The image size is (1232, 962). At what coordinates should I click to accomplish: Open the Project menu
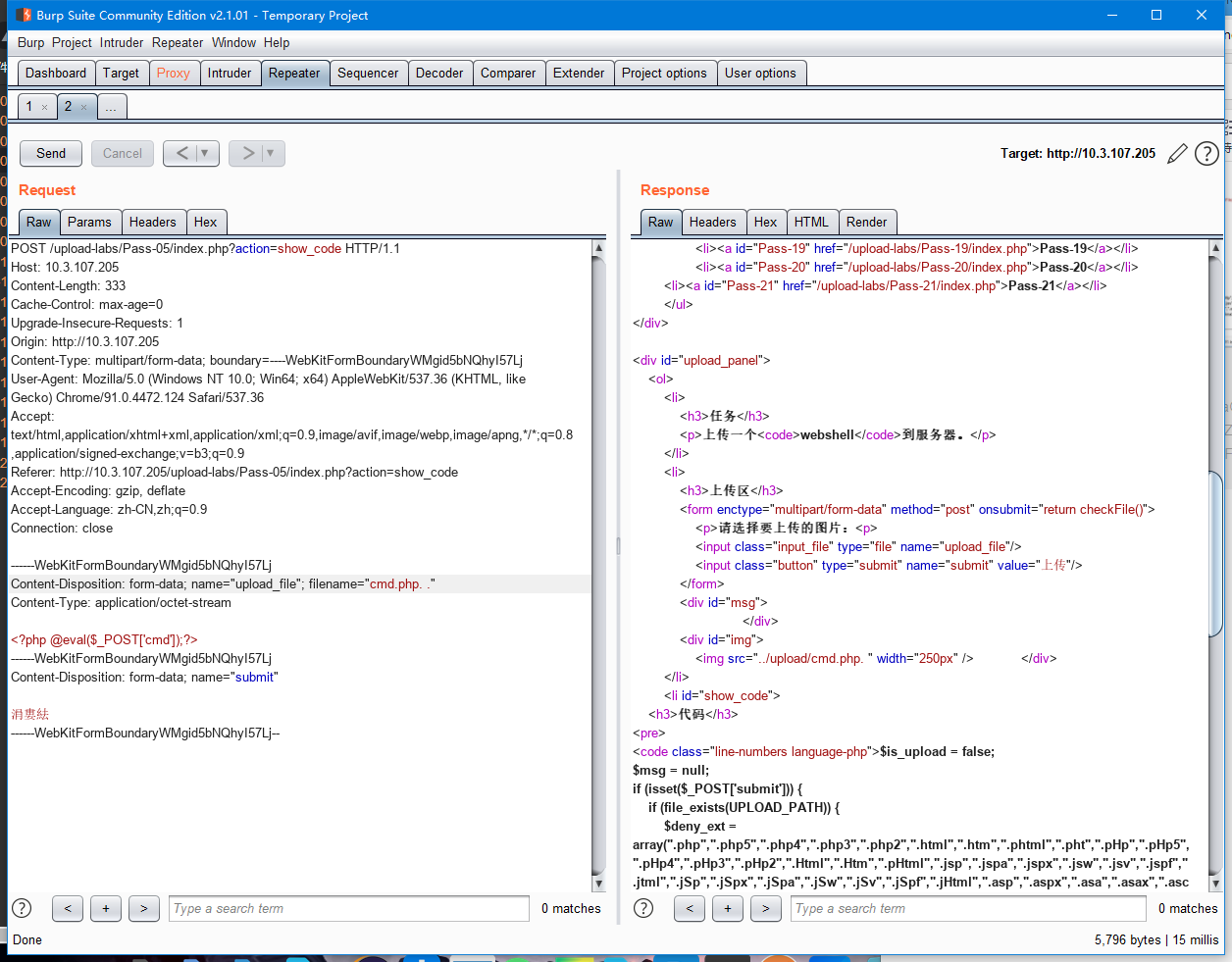pos(72,42)
